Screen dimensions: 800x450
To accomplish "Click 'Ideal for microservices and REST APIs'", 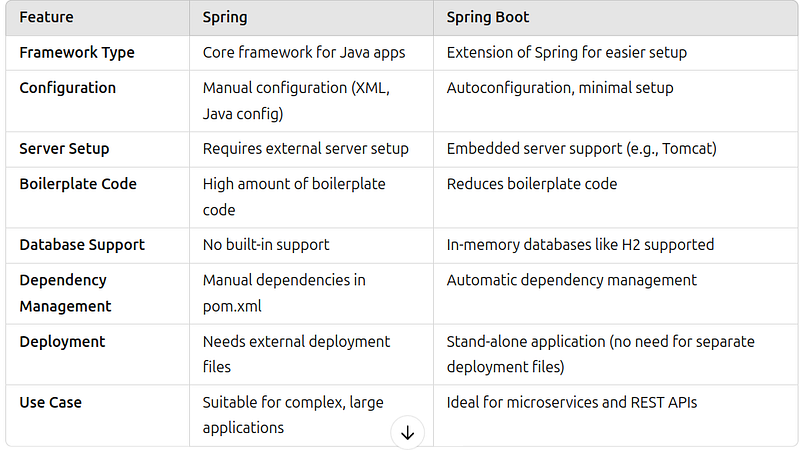I will (572, 403).
